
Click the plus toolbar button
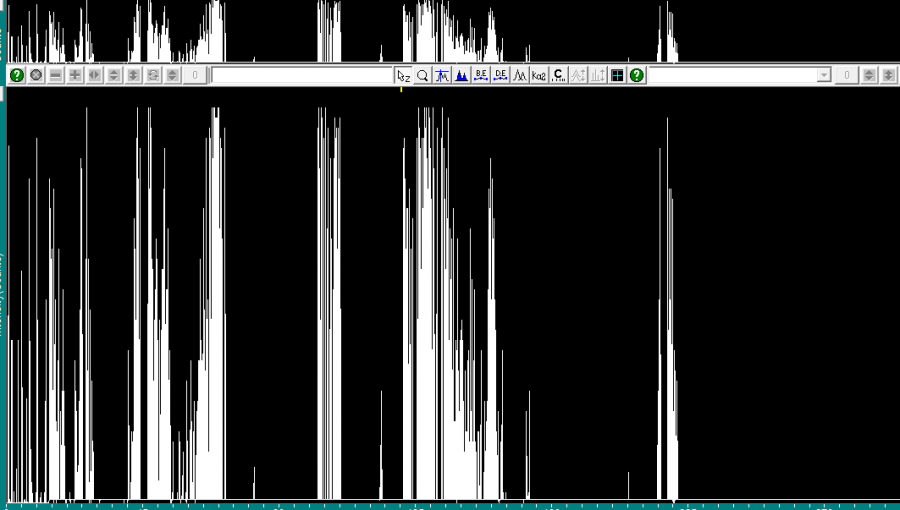75,75
